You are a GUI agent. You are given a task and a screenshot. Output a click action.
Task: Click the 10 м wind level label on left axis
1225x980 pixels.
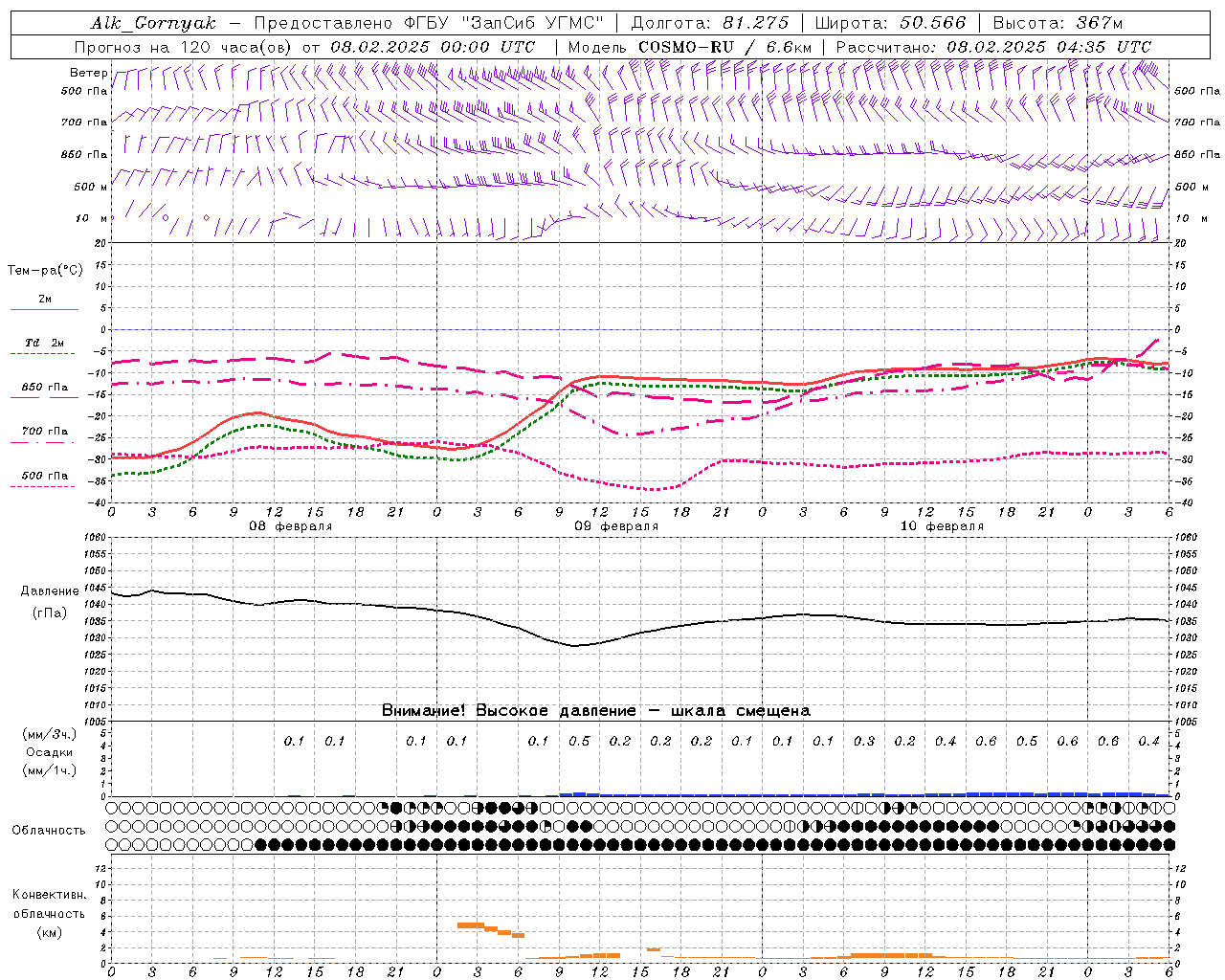(92, 218)
